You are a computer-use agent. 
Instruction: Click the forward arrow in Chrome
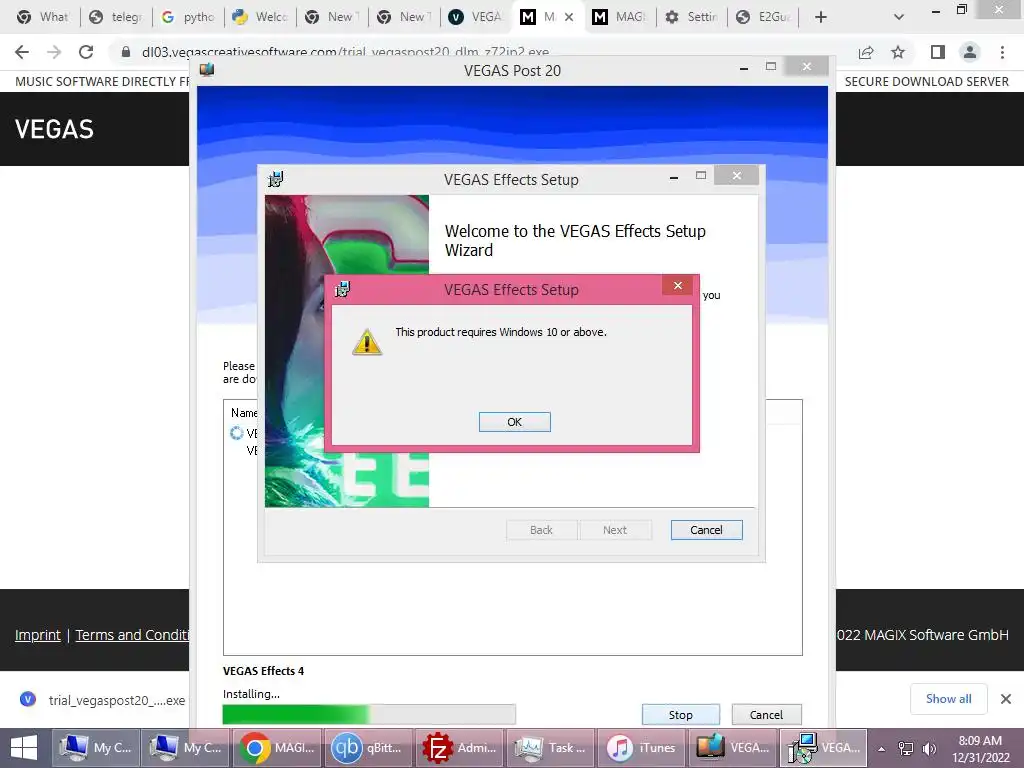[54, 52]
